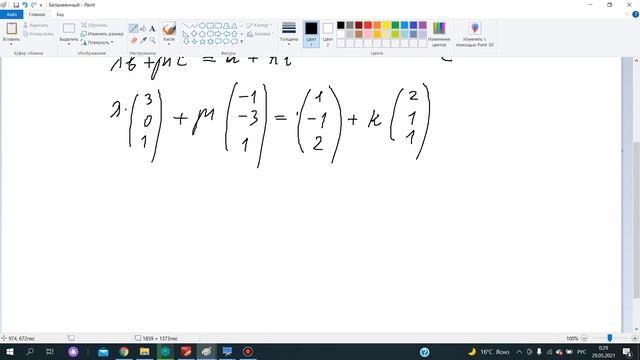Select the Eraser tool
The width and height of the screenshot is (640, 360).
133,40
